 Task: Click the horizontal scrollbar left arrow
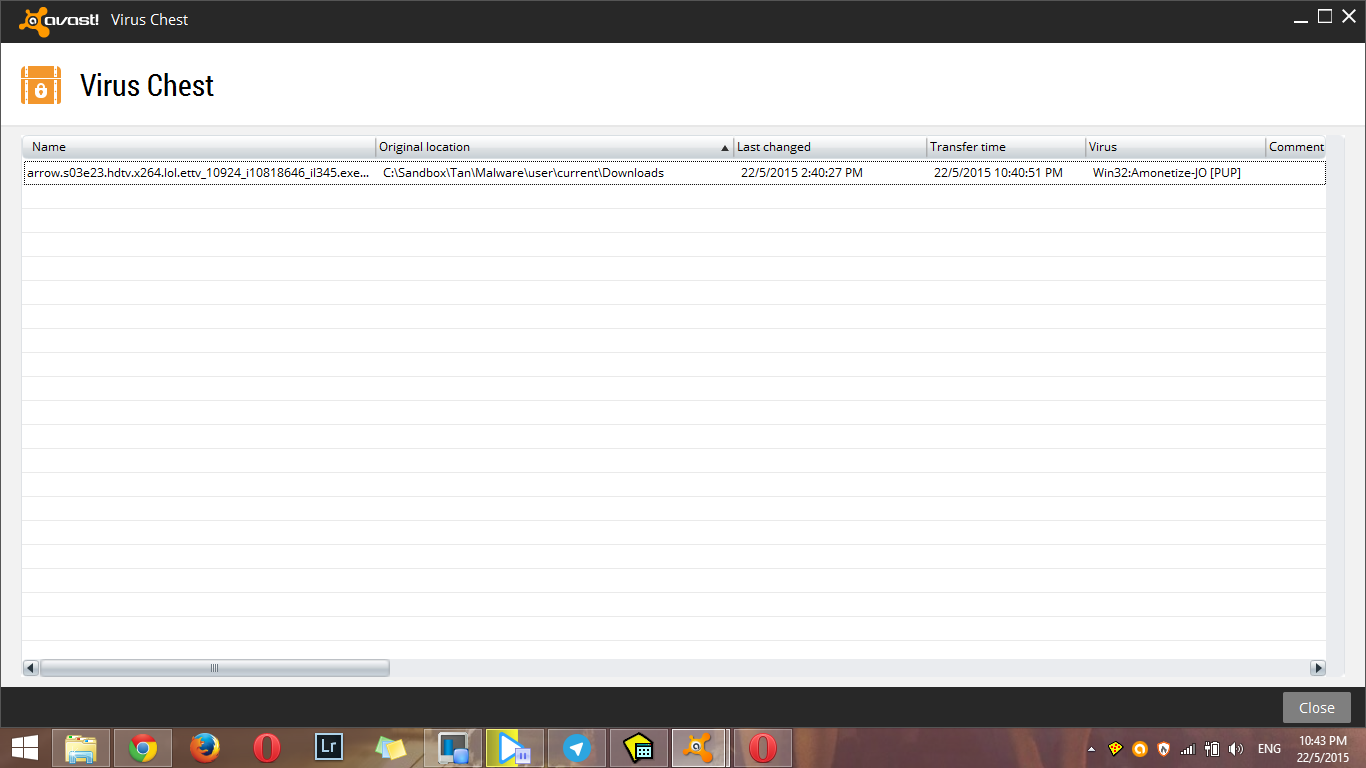coord(30,668)
